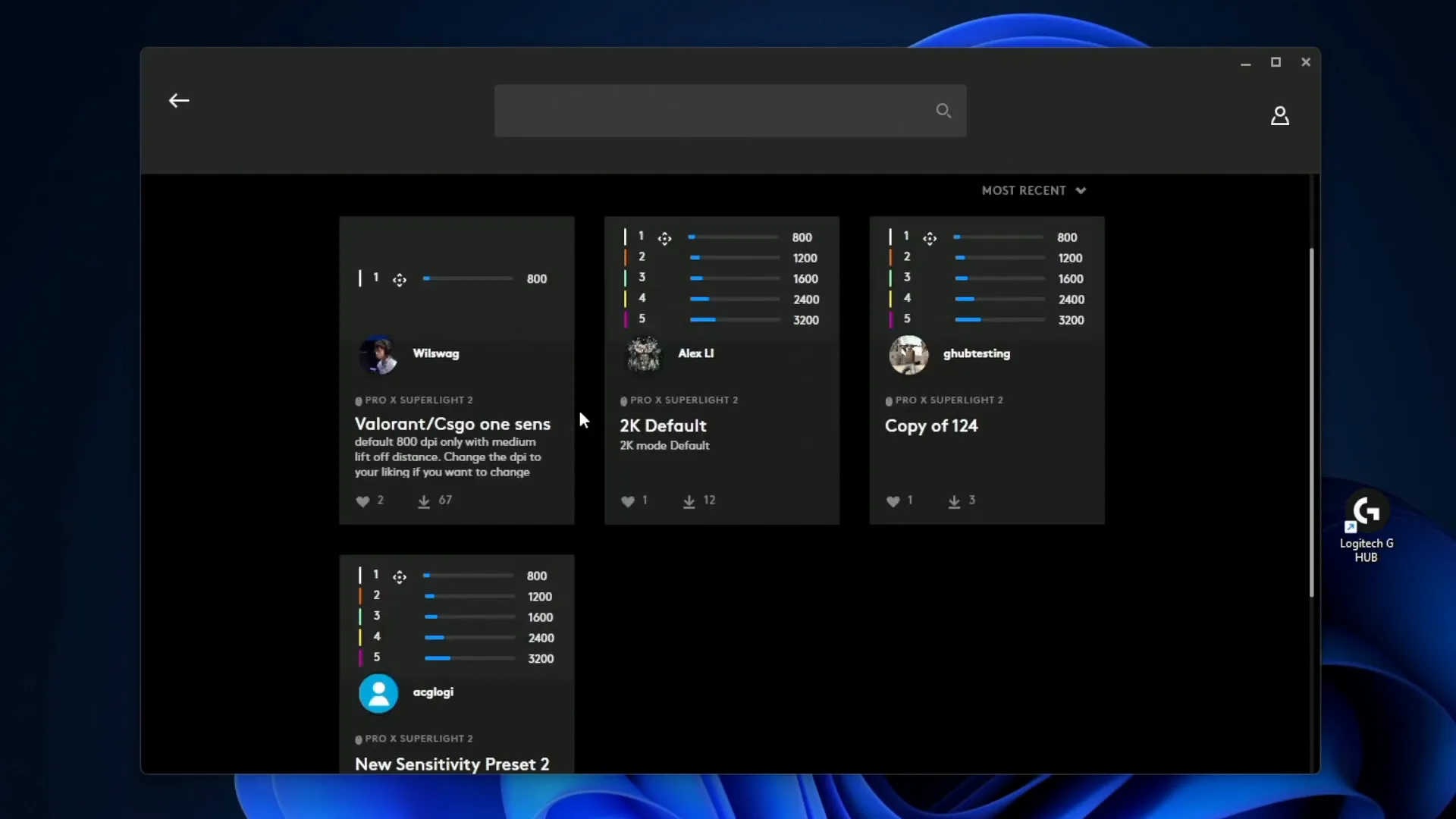Open Alex LI's avatar picture
The image size is (1456, 819).
click(x=643, y=354)
